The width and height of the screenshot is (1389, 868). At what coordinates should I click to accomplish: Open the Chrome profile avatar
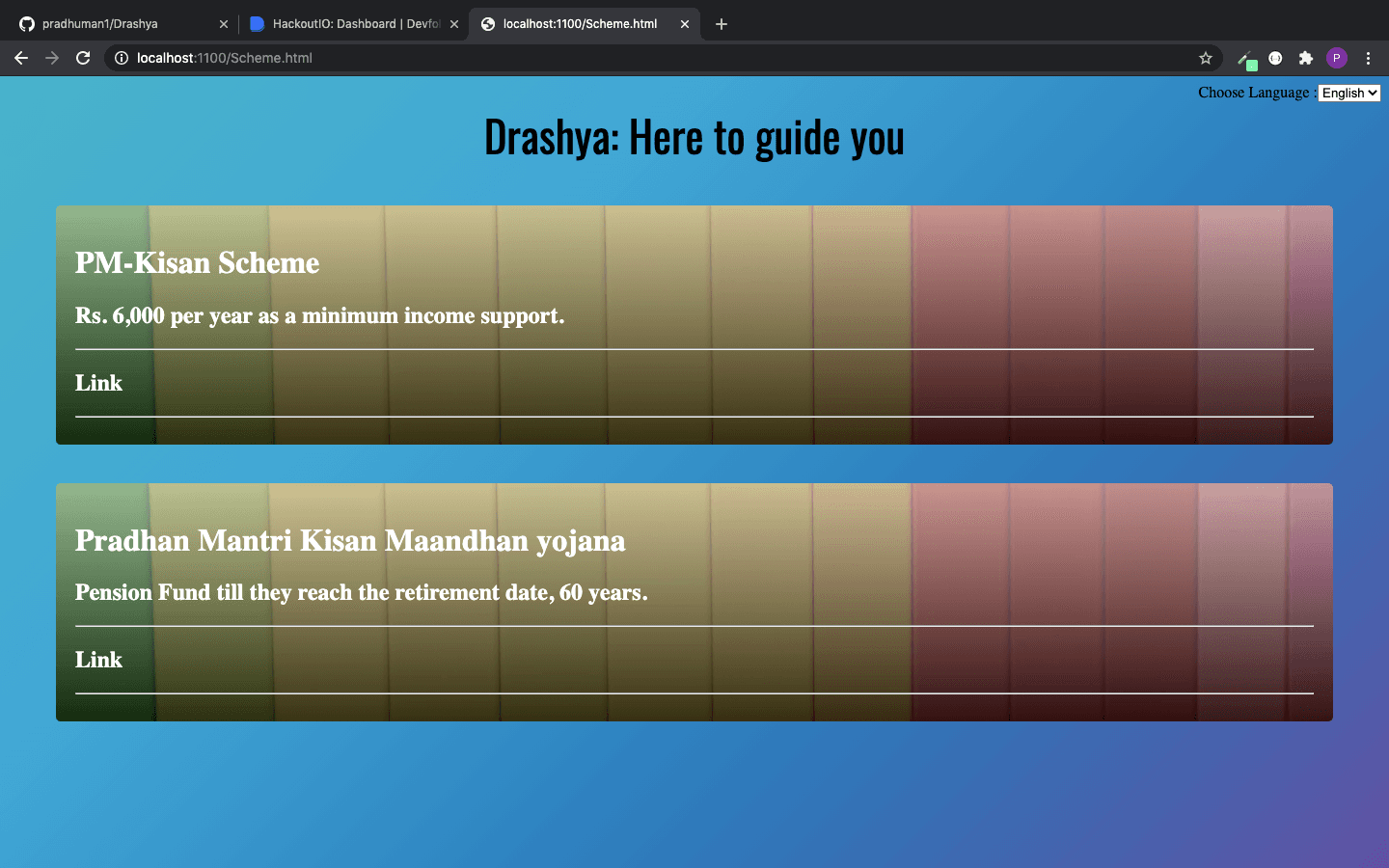coord(1336,58)
